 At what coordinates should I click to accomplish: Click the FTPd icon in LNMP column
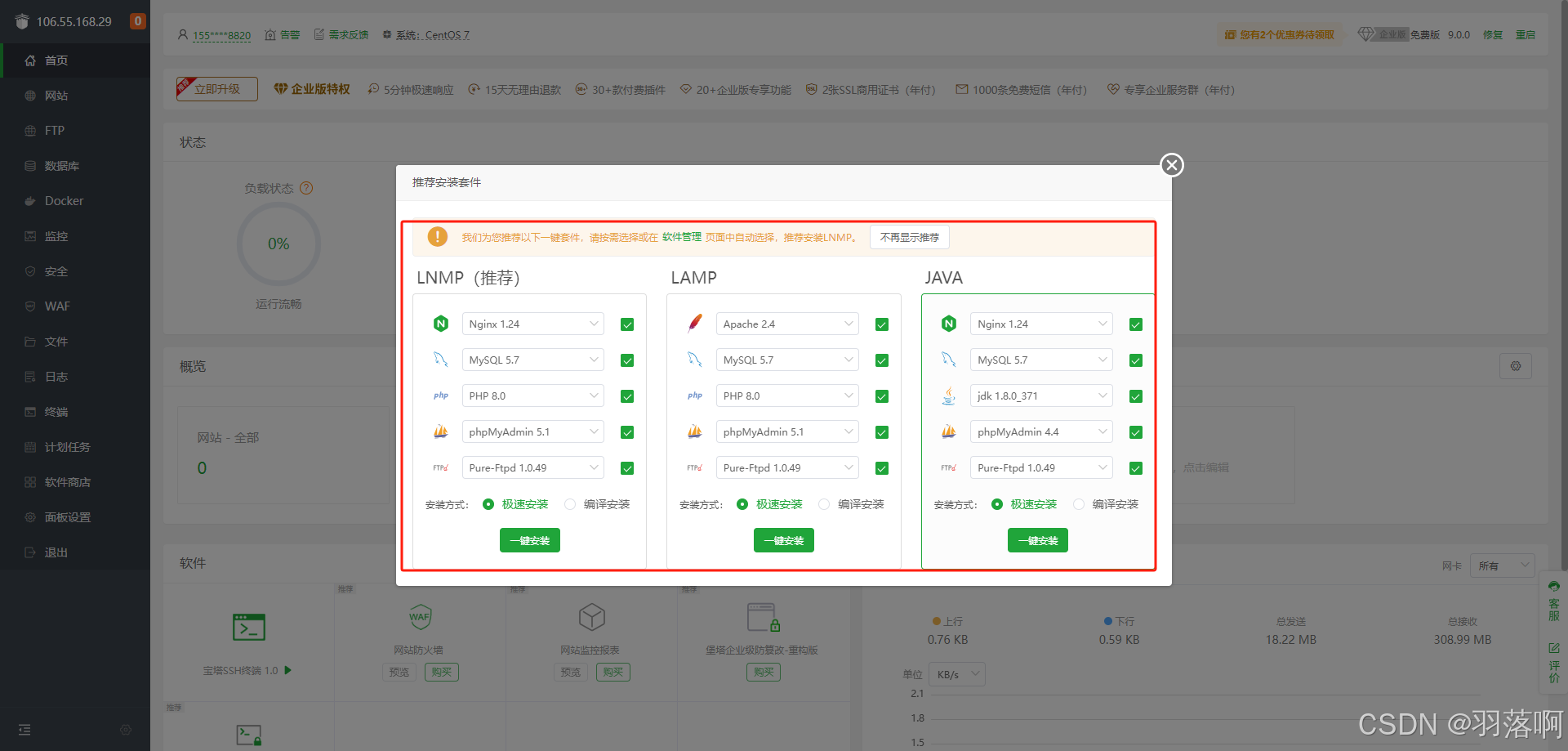(x=441, y=467)
